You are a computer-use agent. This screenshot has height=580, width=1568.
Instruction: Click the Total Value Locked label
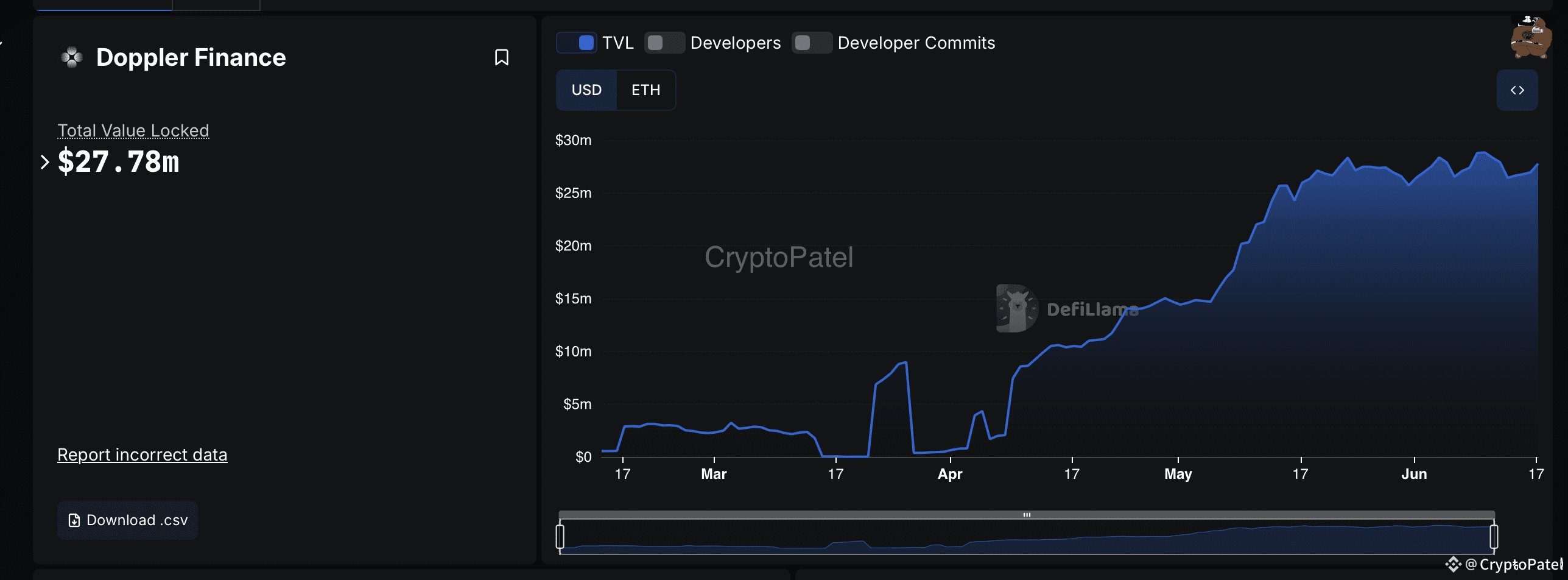[x=133, y=130]
